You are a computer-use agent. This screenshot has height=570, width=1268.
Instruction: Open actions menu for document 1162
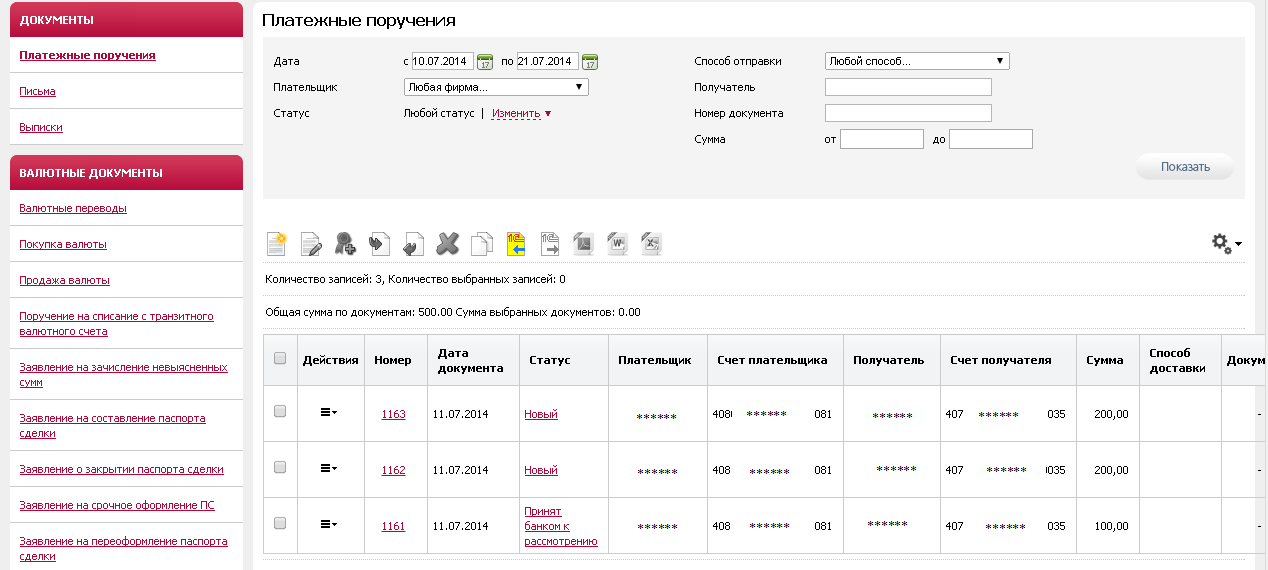tap(328, 468)
